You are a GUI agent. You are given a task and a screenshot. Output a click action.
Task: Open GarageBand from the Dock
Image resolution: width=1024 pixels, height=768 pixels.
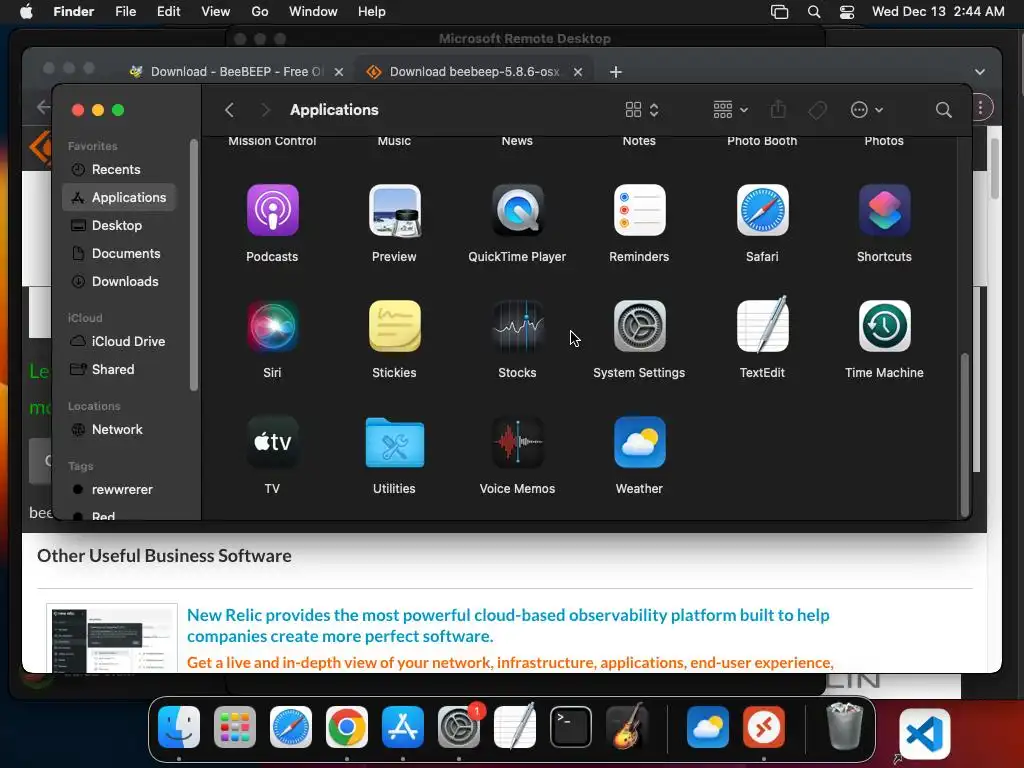coord(627,727)
